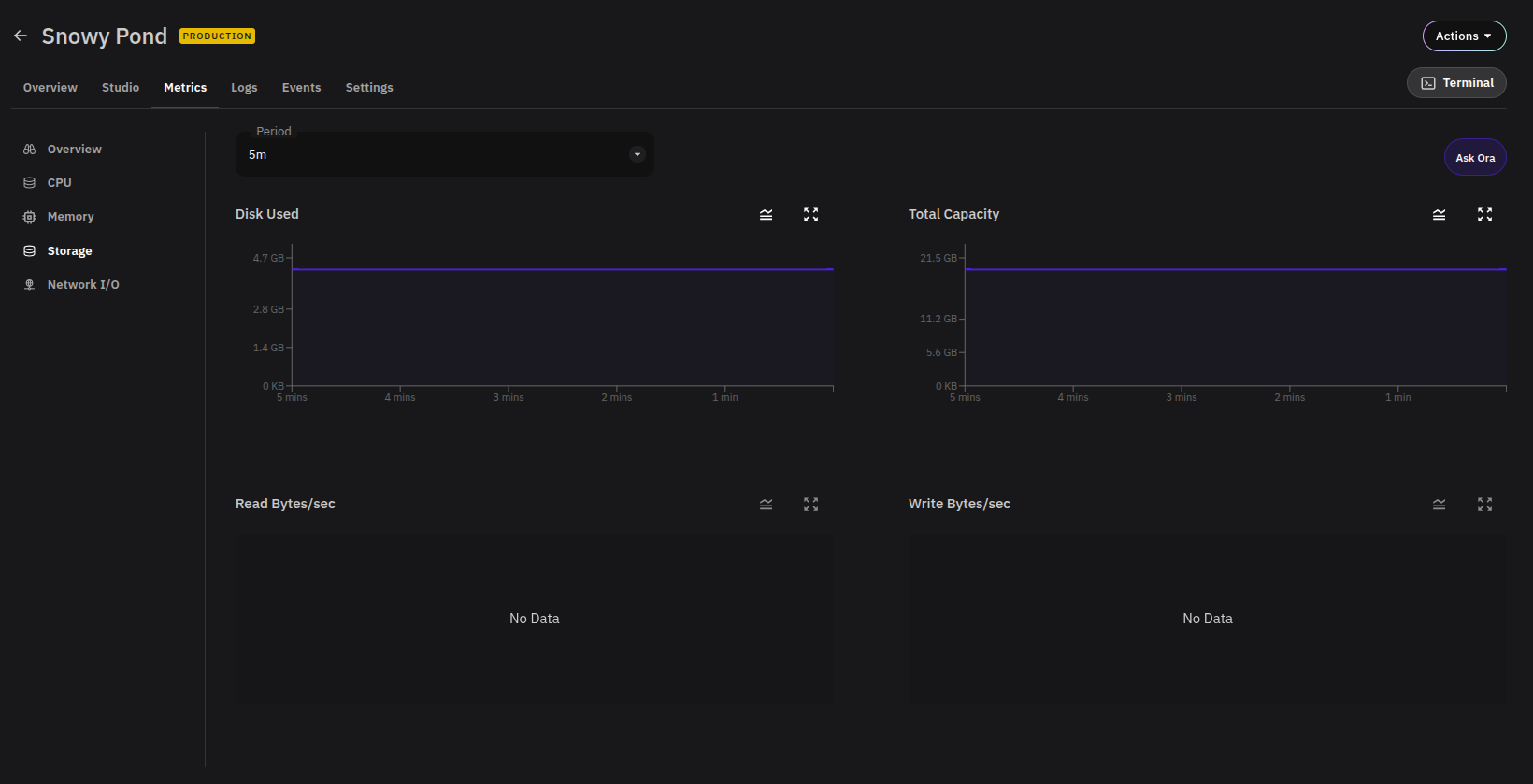Open the Period dropdown showing 5m
The image size is (1533, 784).
[445, 154]
